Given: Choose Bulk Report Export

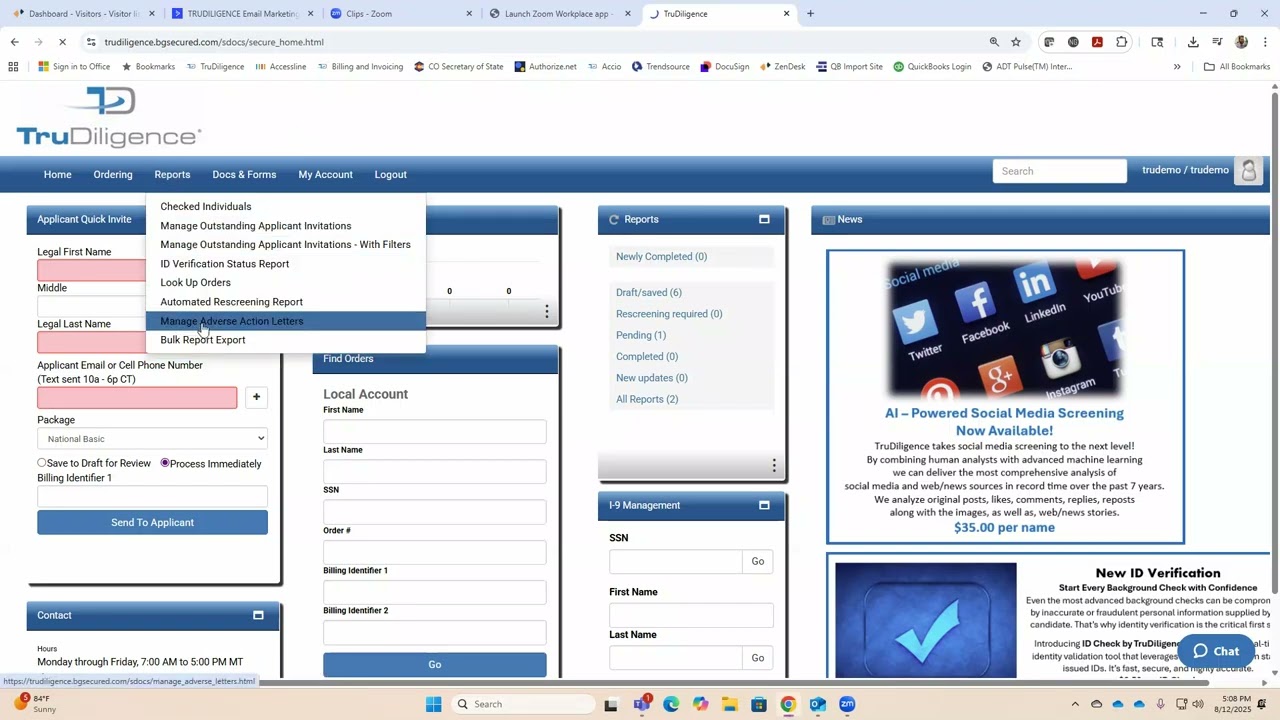Looking at the screenshot, I should pyautogui.click(x=202, y=340).
